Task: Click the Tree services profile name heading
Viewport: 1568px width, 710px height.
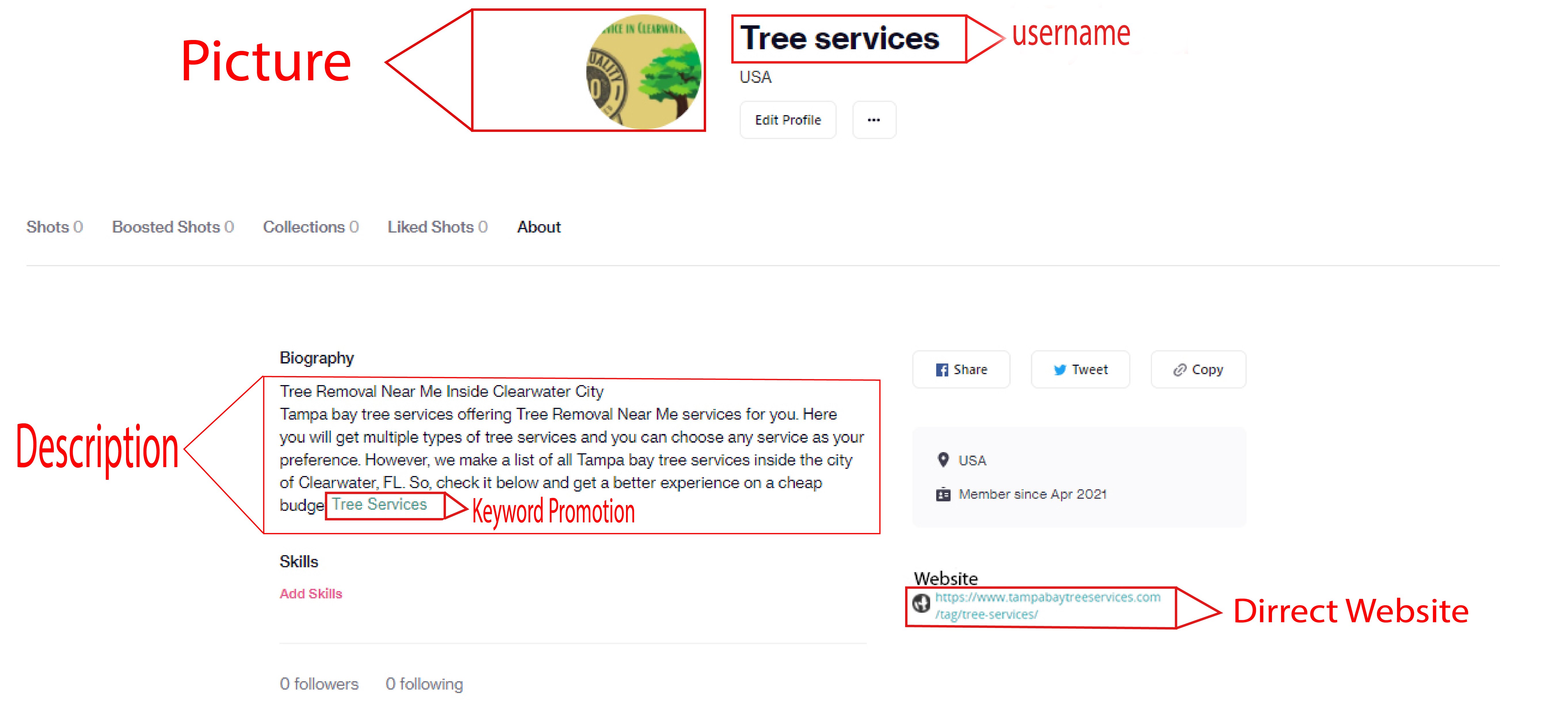Action: coord(840,39)
